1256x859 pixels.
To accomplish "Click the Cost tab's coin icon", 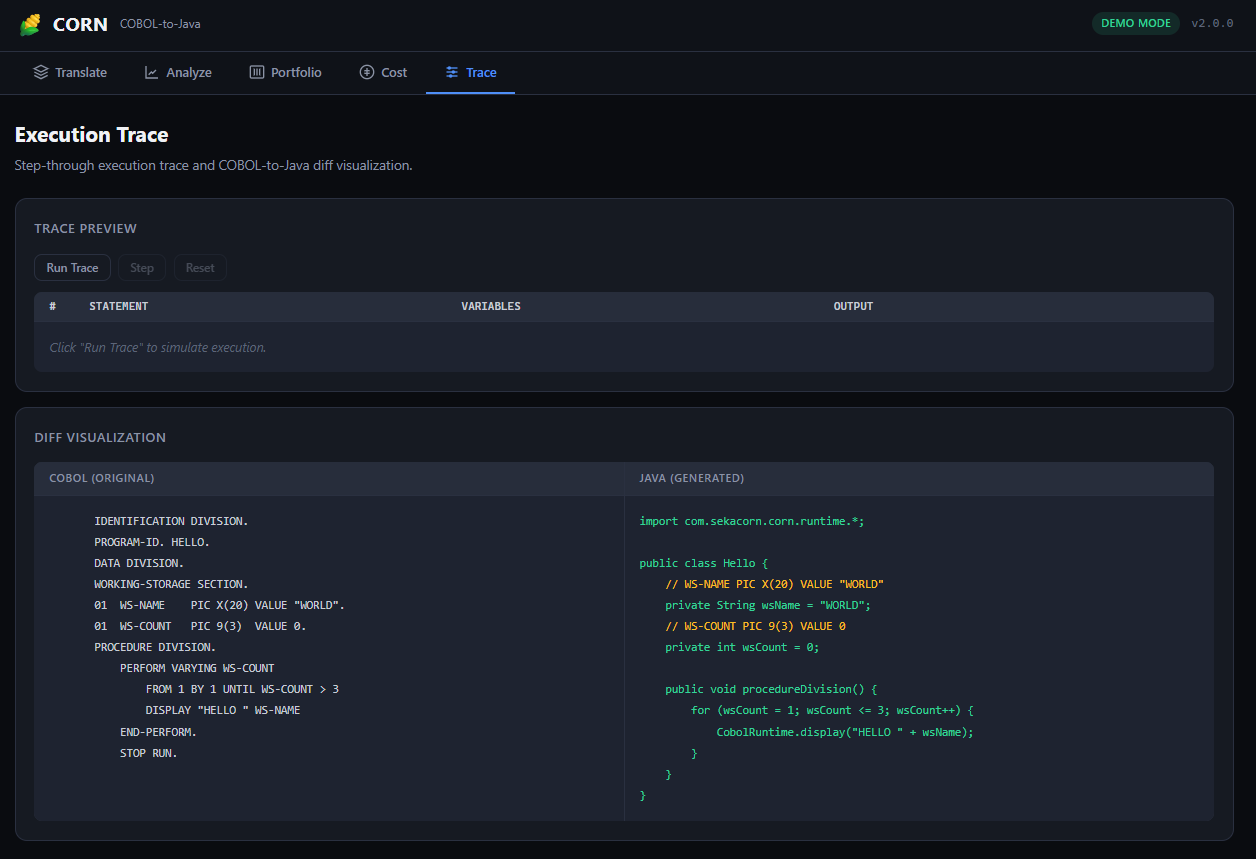I will tap(367, 72).
